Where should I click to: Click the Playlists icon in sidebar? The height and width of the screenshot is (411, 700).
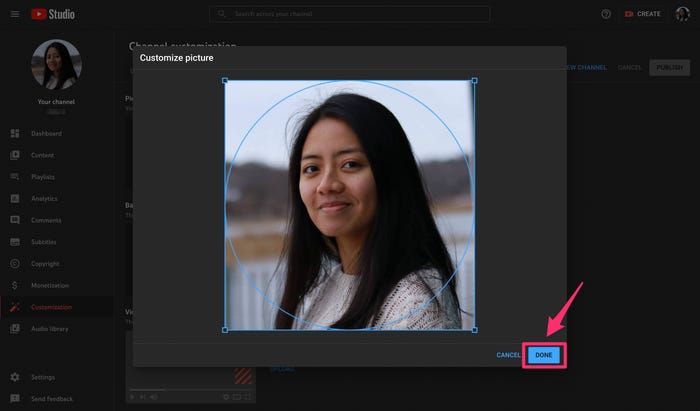pos(15,177)
